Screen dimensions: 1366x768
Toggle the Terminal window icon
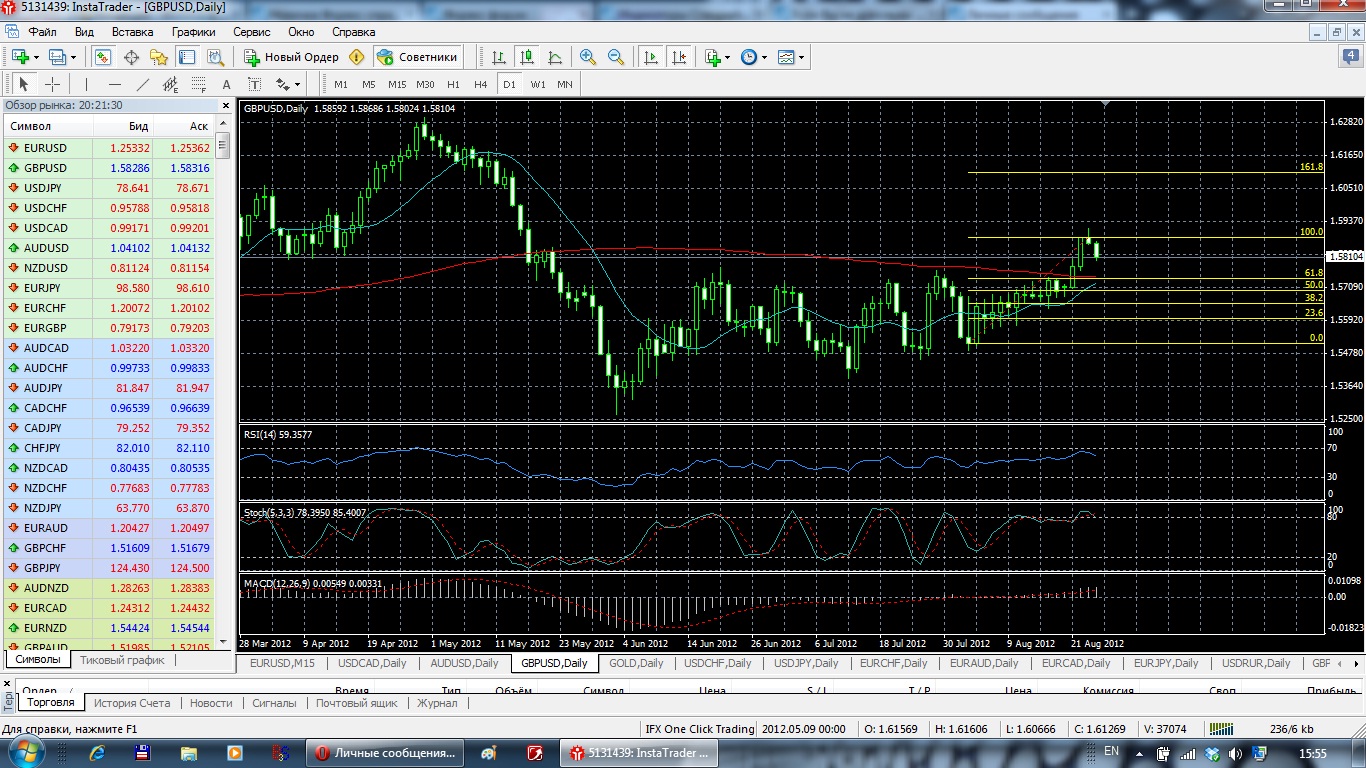pos(186,57)
